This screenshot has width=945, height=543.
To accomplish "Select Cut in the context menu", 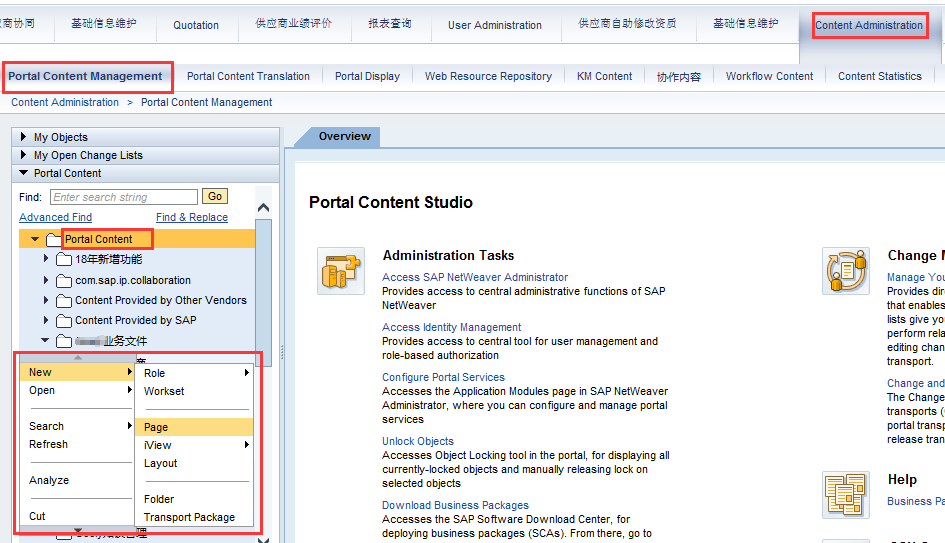I will [x=77, y=516].
